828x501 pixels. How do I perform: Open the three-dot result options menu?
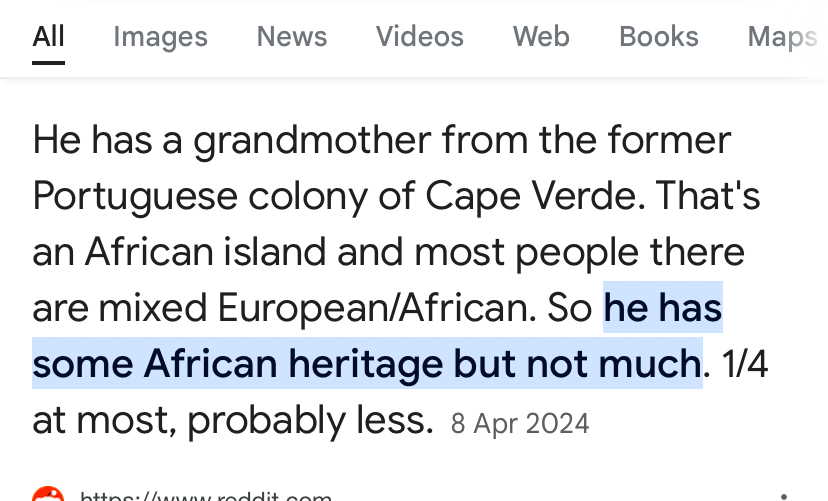(x=783, y=494)
